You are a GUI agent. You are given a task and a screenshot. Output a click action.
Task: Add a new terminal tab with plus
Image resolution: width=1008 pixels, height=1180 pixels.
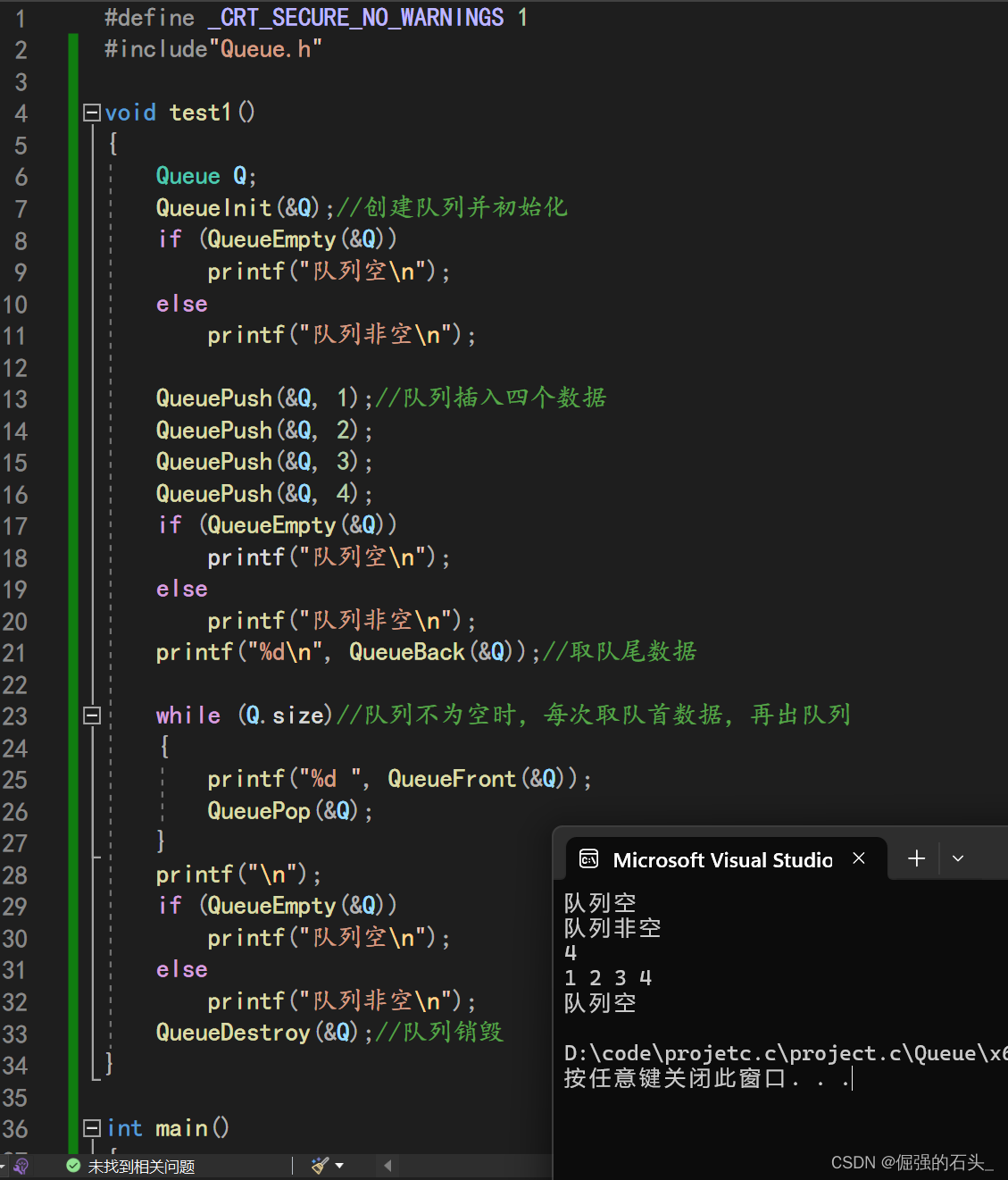click(916, 858)
